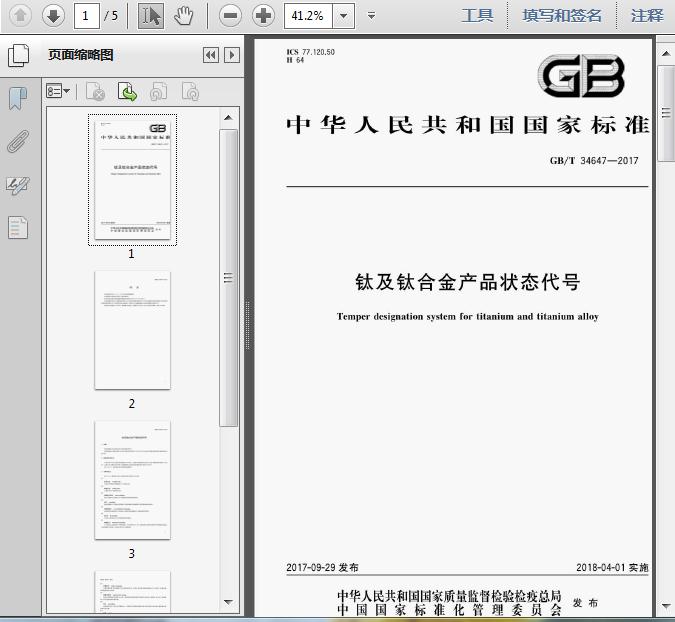
Task: Open the signatures panel in sidebar
Action: point(18,185)
